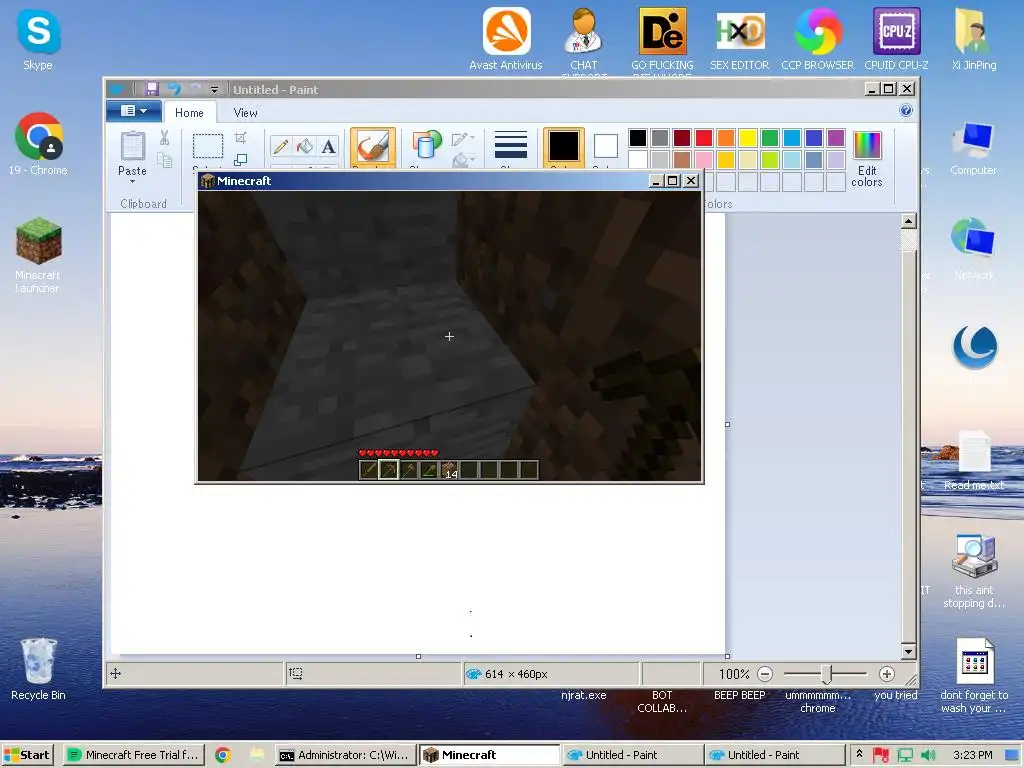Pick the pink swatch in the palette
Image resolution: width=1024 pixels, height=768 pixels.
pos(704,160)
